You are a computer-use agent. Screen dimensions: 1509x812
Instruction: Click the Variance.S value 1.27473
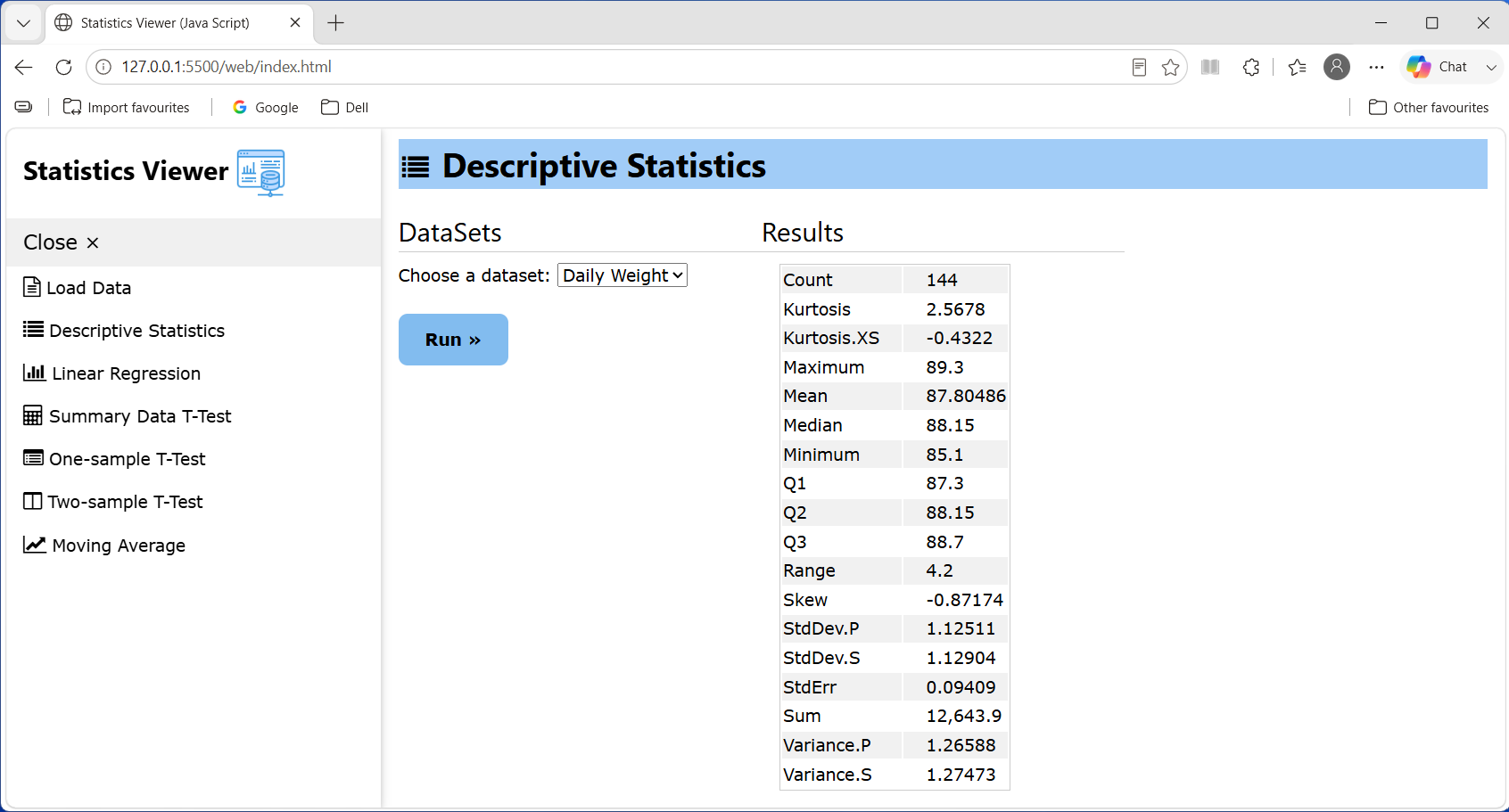pyautogui.click(x=961, y=775)
